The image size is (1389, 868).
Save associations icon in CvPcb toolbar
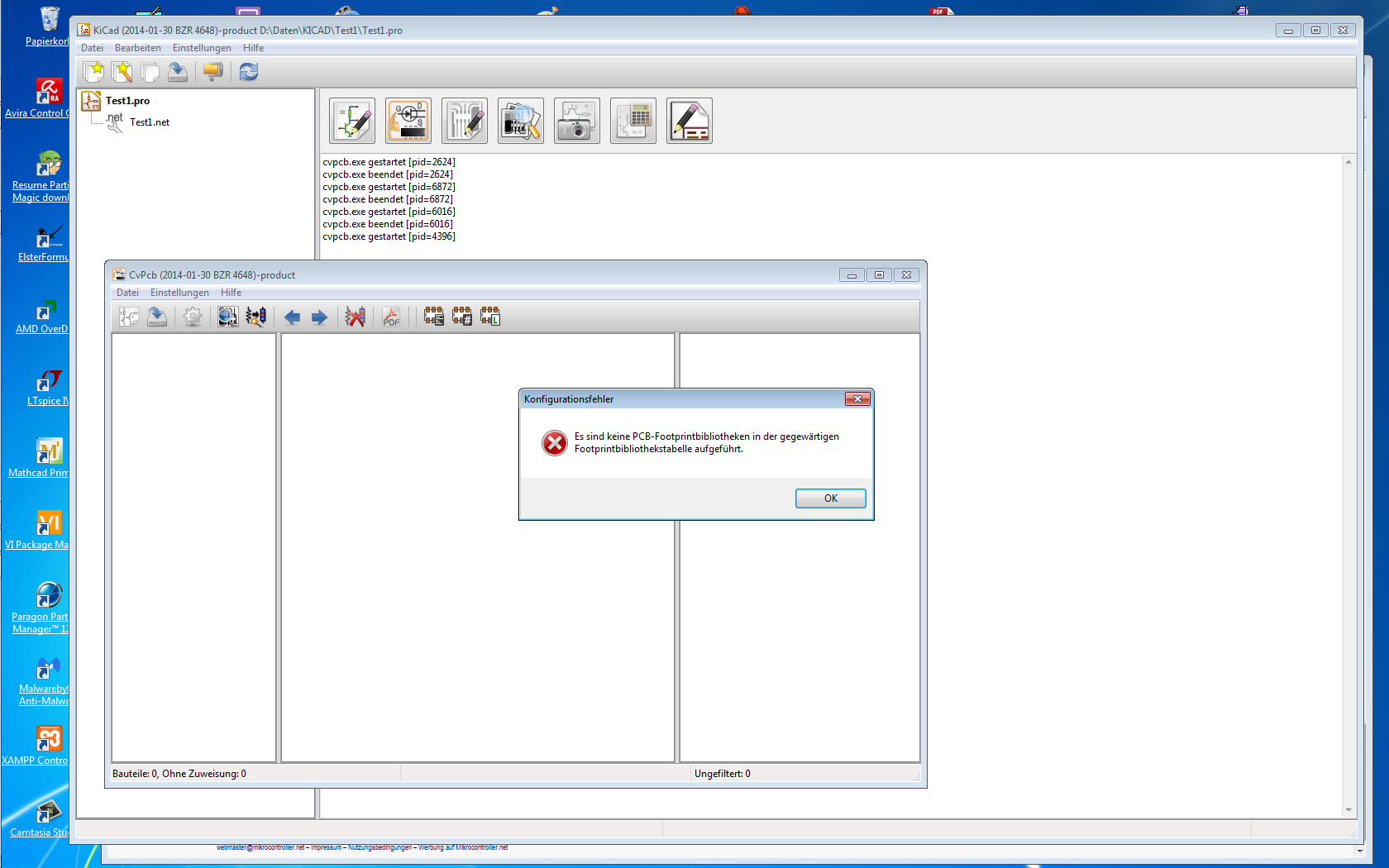click(157, 317)
